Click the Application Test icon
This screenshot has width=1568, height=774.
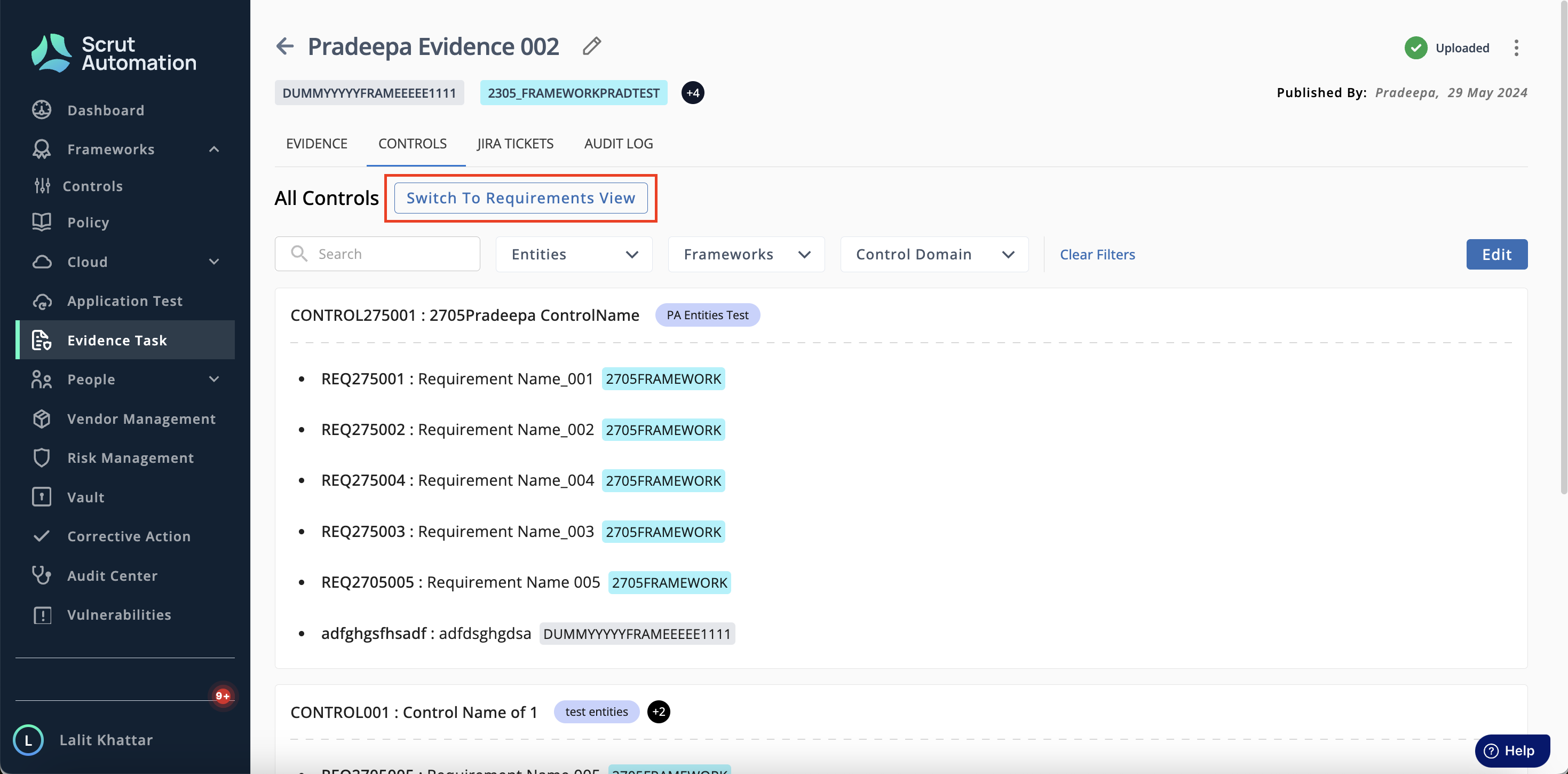point(42,301)
